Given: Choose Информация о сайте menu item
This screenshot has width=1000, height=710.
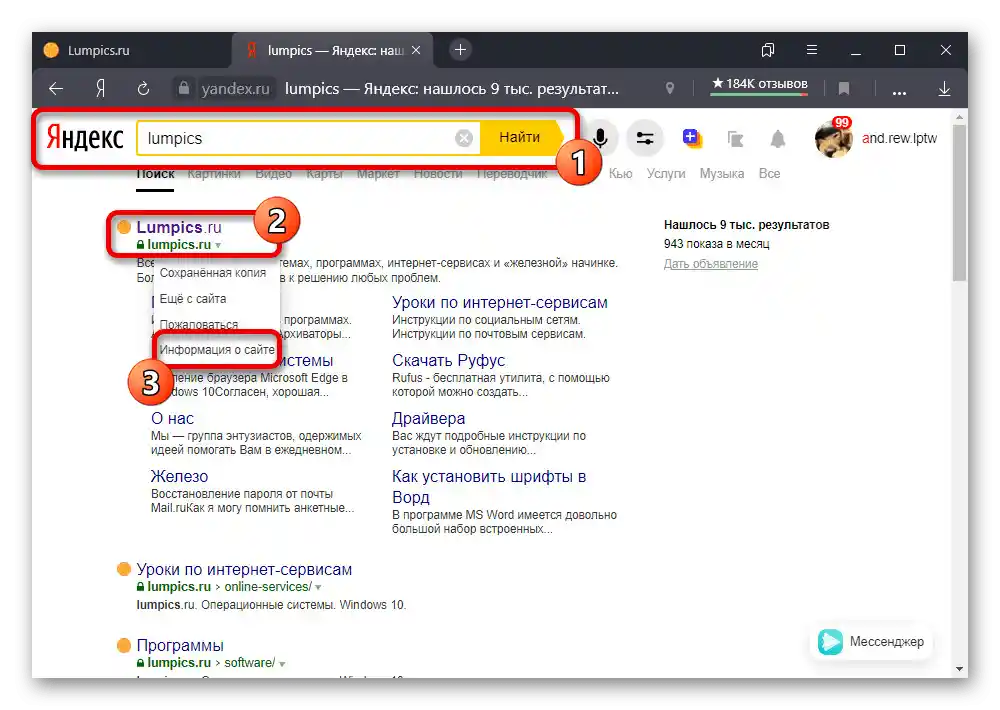Looking at the screenshot, I should [217, 350].
